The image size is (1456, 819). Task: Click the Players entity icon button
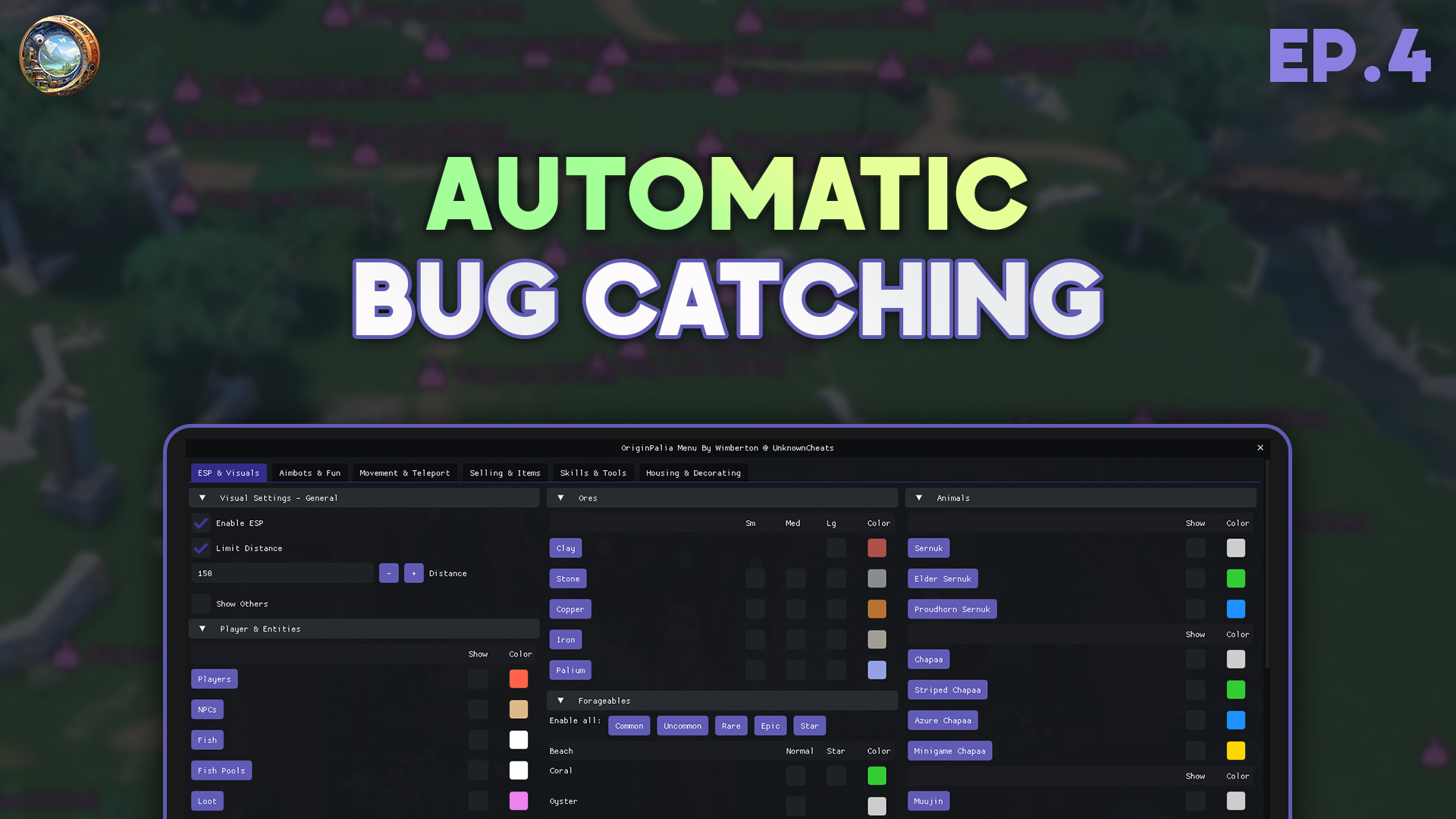point(213,679)
